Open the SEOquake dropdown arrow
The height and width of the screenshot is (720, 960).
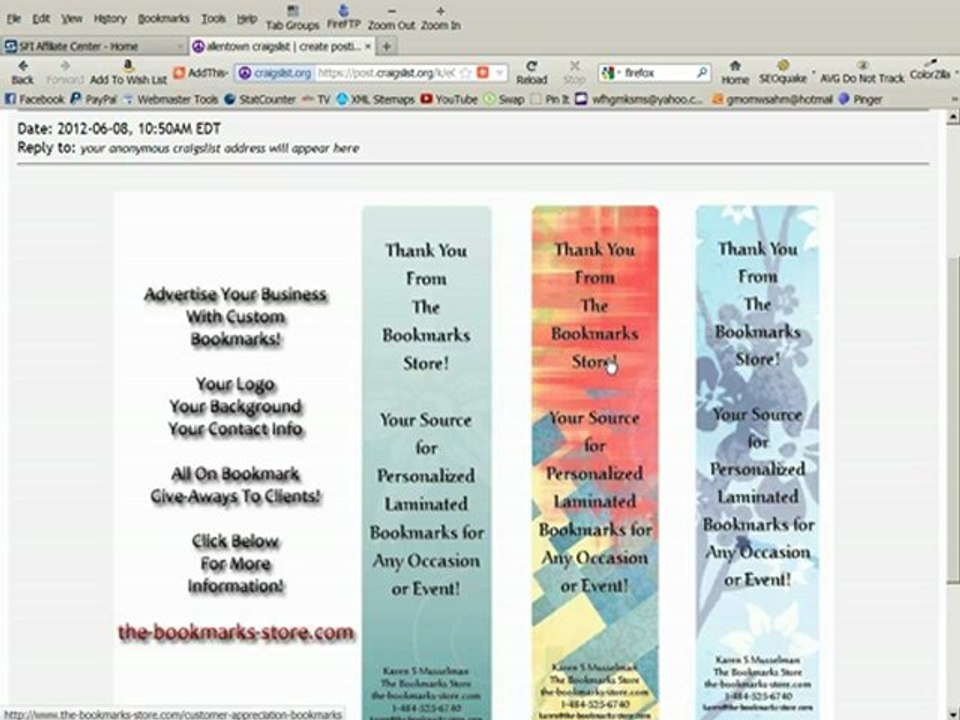813,71
